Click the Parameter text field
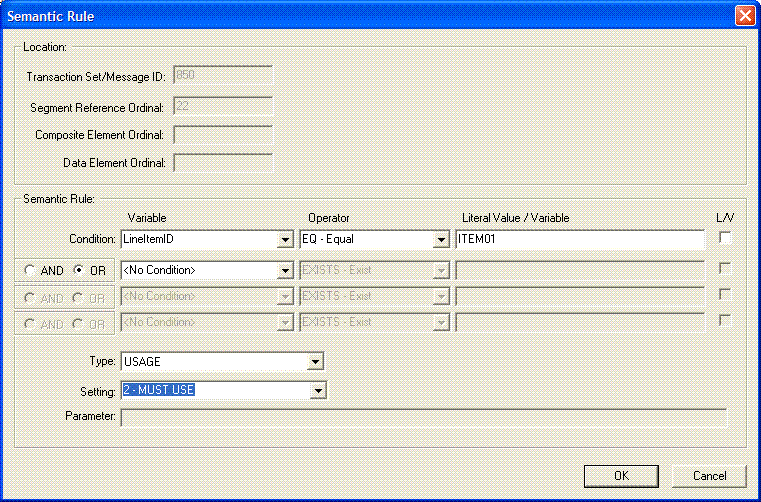 (x=423, y=417)
